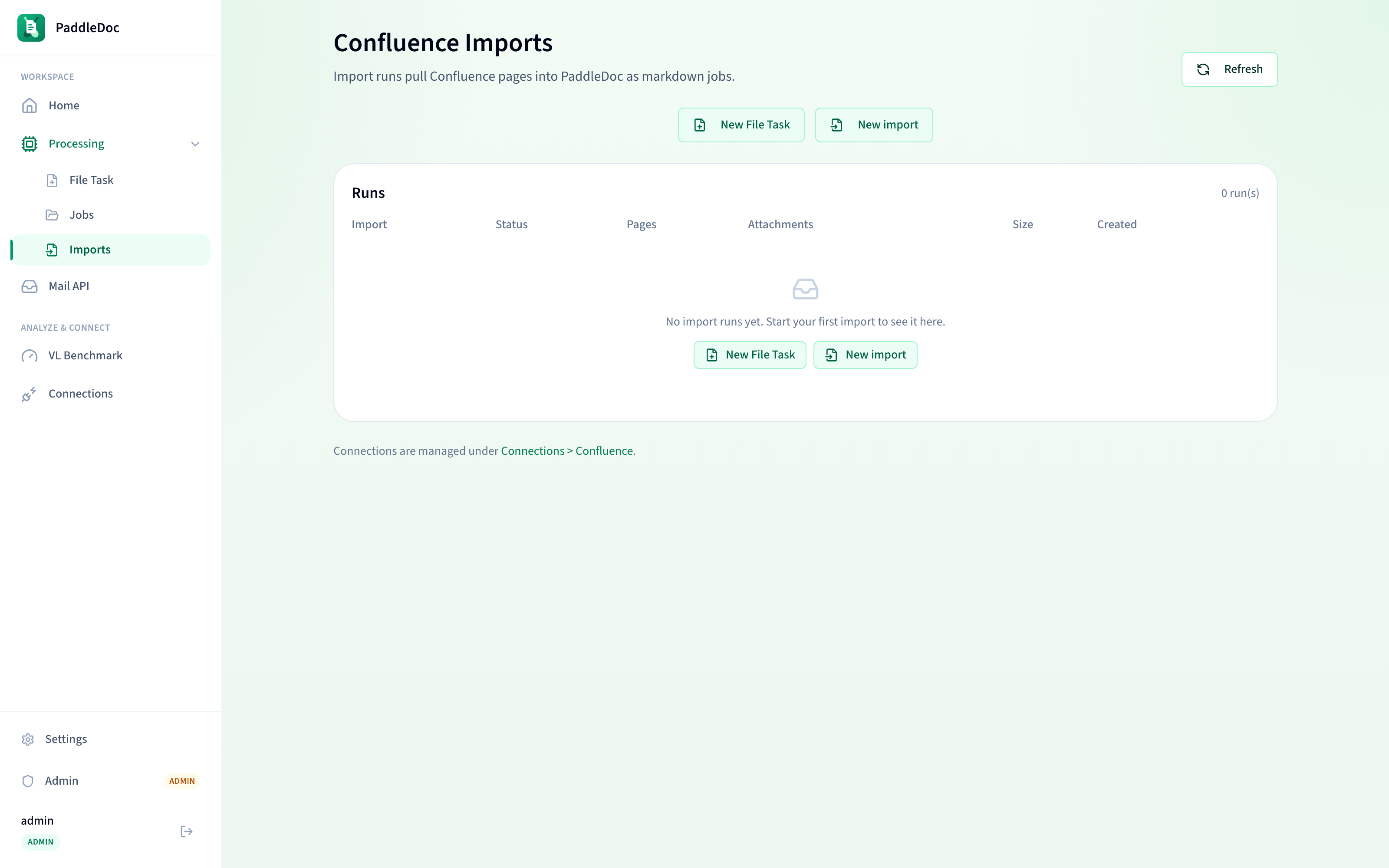Click the admin username text

pos(37,821)
